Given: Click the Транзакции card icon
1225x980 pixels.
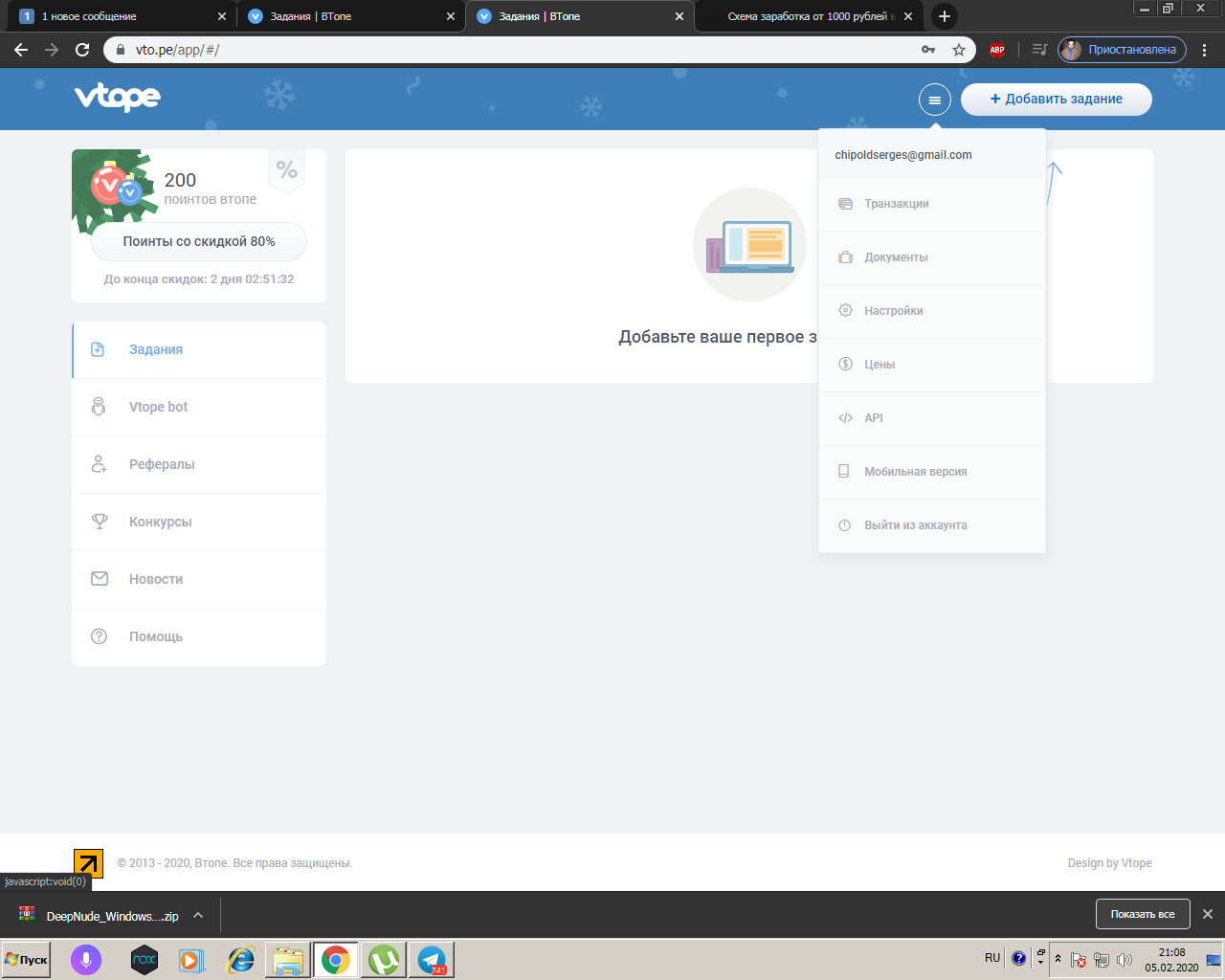Looking at the screenshot, I should (845, 204).
